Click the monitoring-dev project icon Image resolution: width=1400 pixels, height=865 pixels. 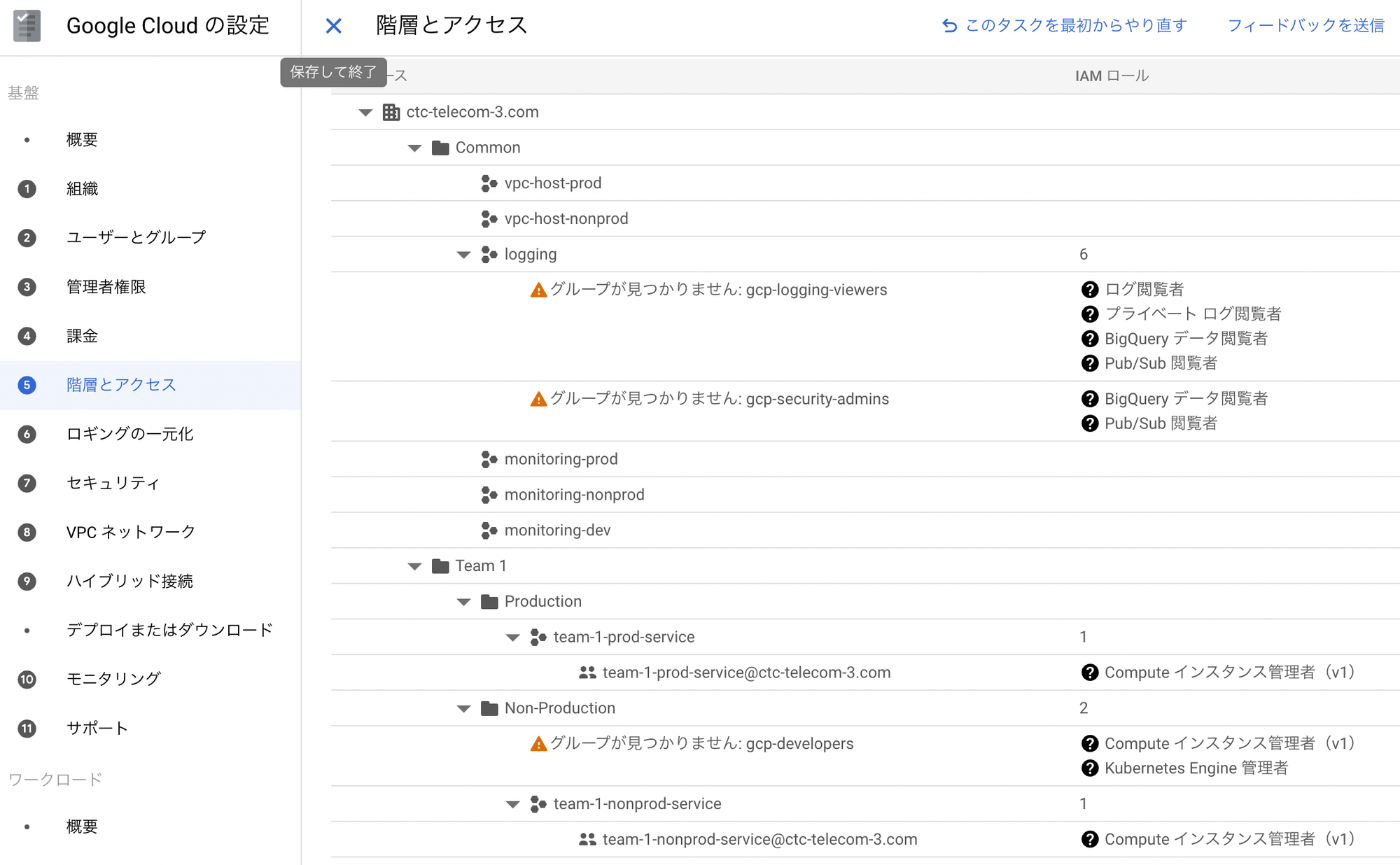point(489,531)
